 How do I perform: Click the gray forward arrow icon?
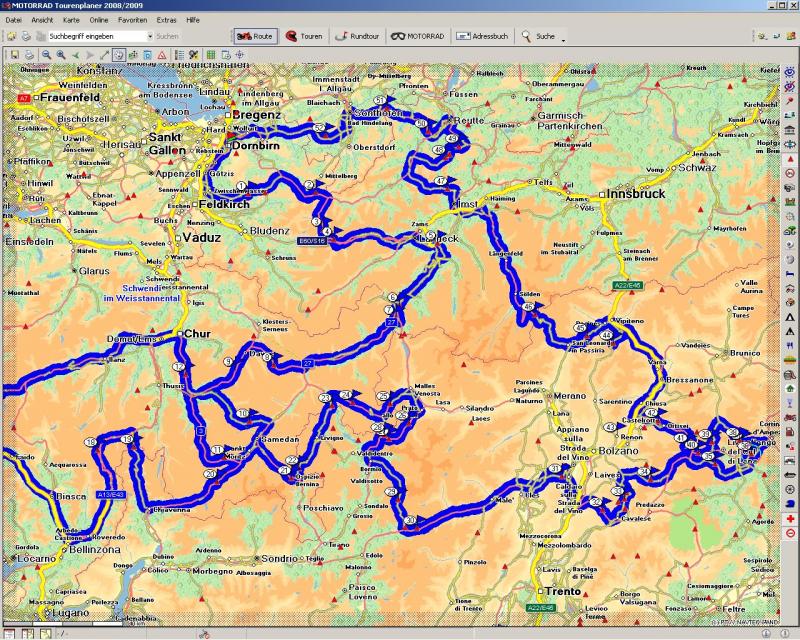click(90, 55)
